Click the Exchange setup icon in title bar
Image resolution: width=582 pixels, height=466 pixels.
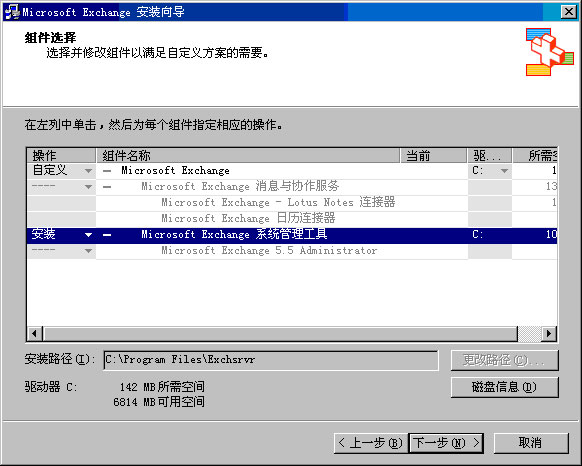[x=12, y=12]
